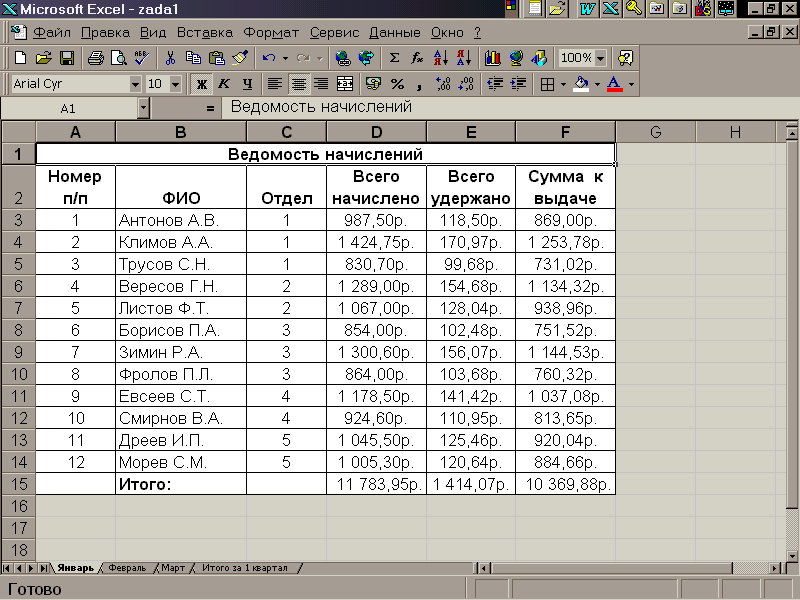Open the Arial Cyr font dropdown

point(135,84)
